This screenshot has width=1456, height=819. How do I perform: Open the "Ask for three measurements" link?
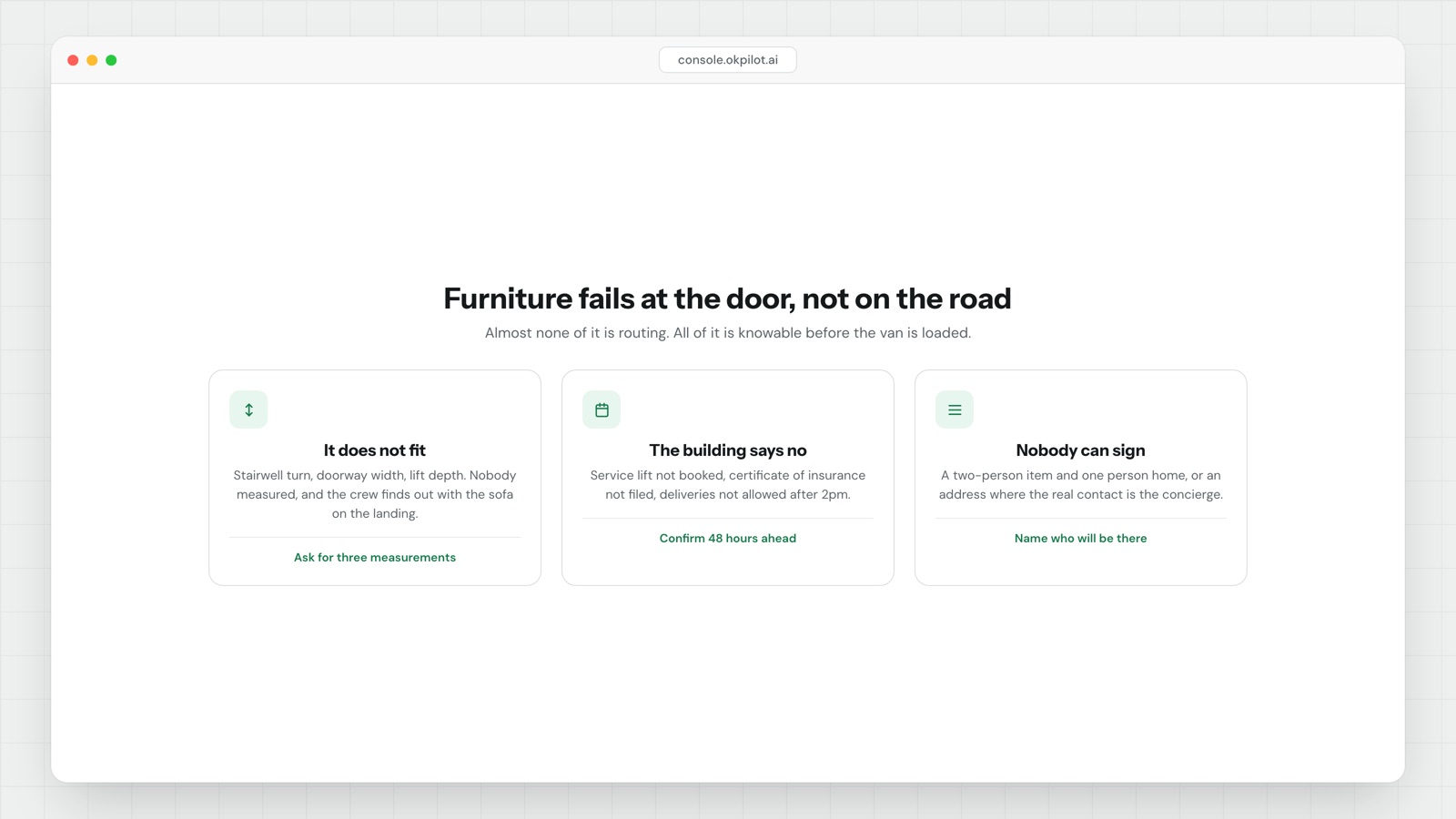[x=375, y=557]
